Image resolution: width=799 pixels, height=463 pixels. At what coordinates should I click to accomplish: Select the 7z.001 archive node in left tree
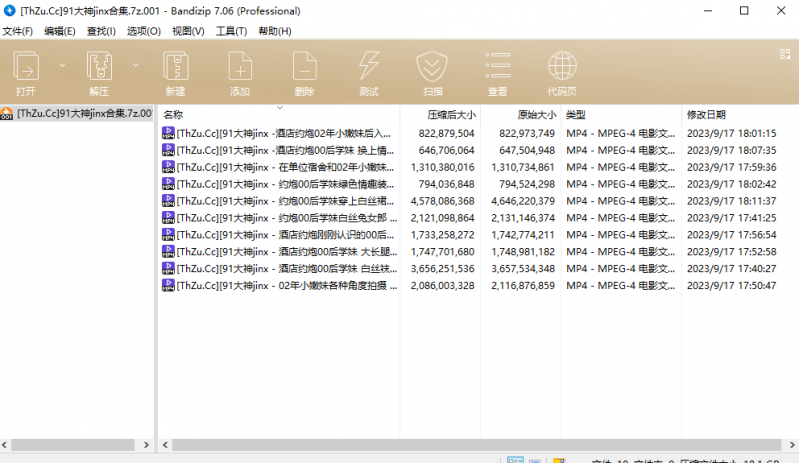[76, 114]
